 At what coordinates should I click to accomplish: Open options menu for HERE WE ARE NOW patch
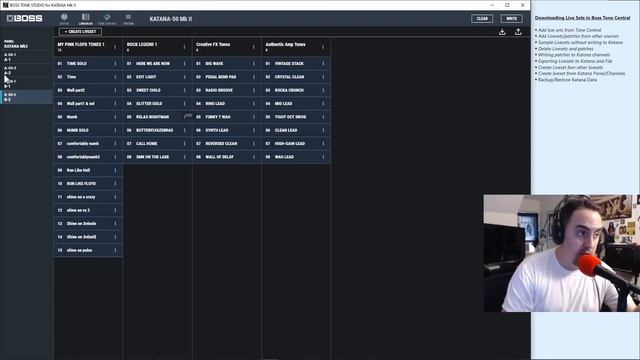pos(184,64)
